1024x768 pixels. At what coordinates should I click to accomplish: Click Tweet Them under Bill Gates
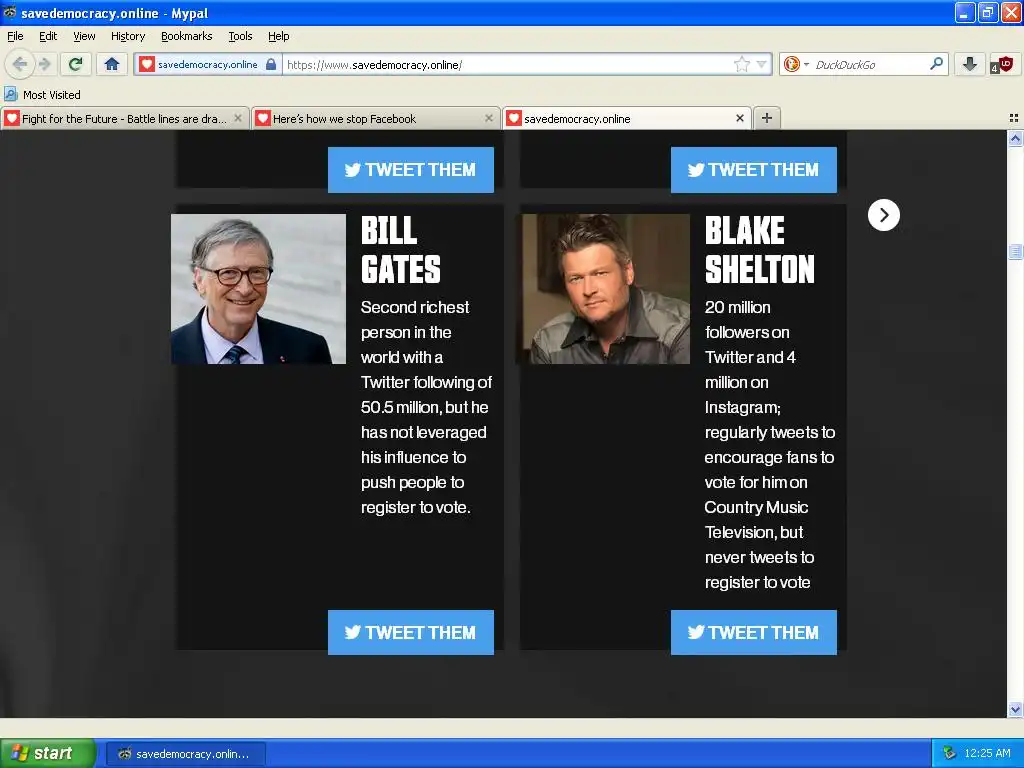click(x=411, y=632)
